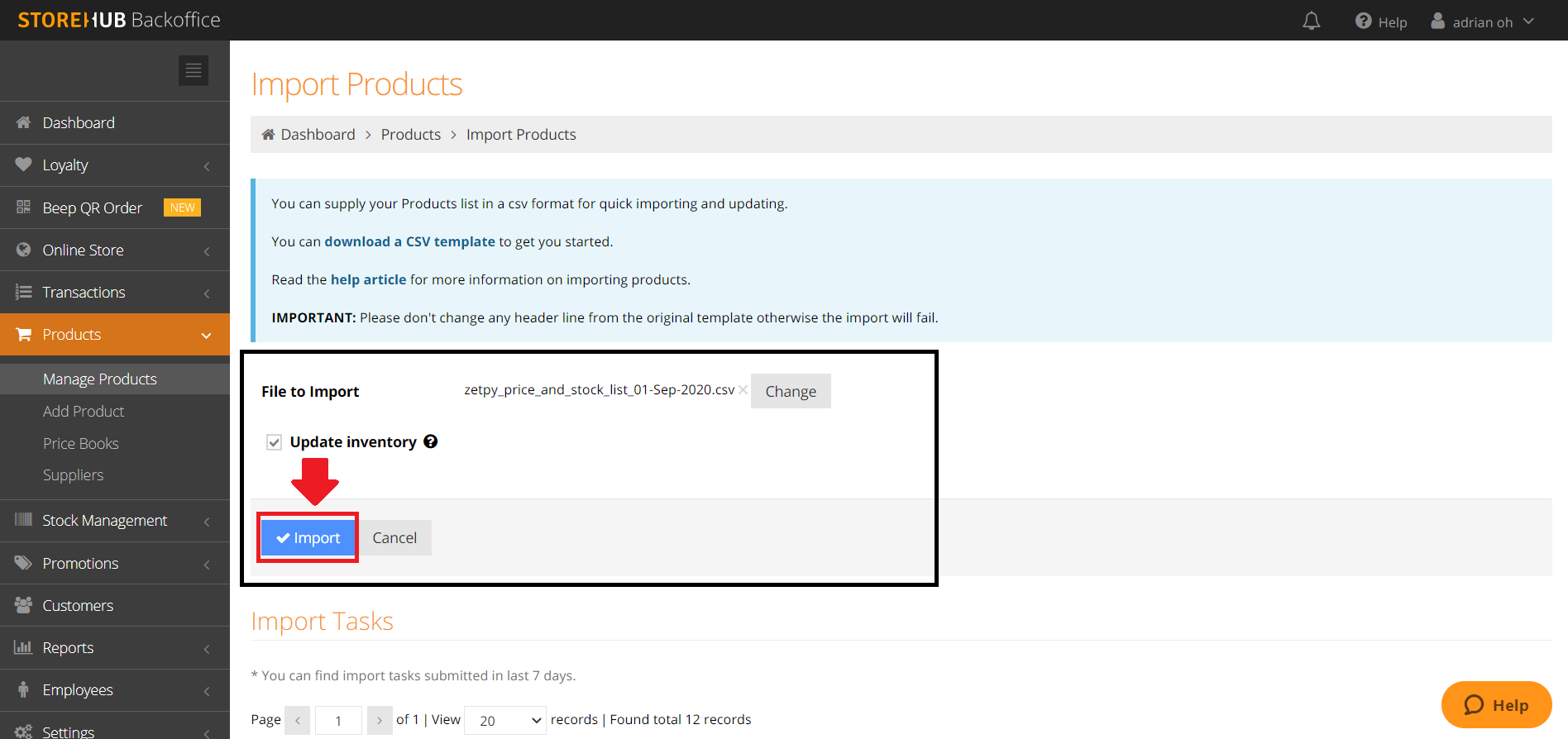Click the Promotions tags icon
The height and width of the screenshot is (739, 1568).
pos(23,563)
